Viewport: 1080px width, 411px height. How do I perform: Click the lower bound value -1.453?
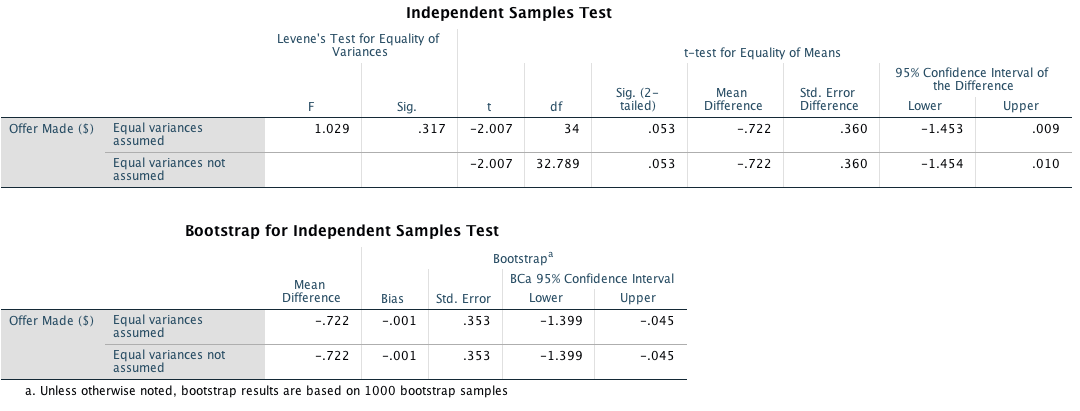point(943,128)
